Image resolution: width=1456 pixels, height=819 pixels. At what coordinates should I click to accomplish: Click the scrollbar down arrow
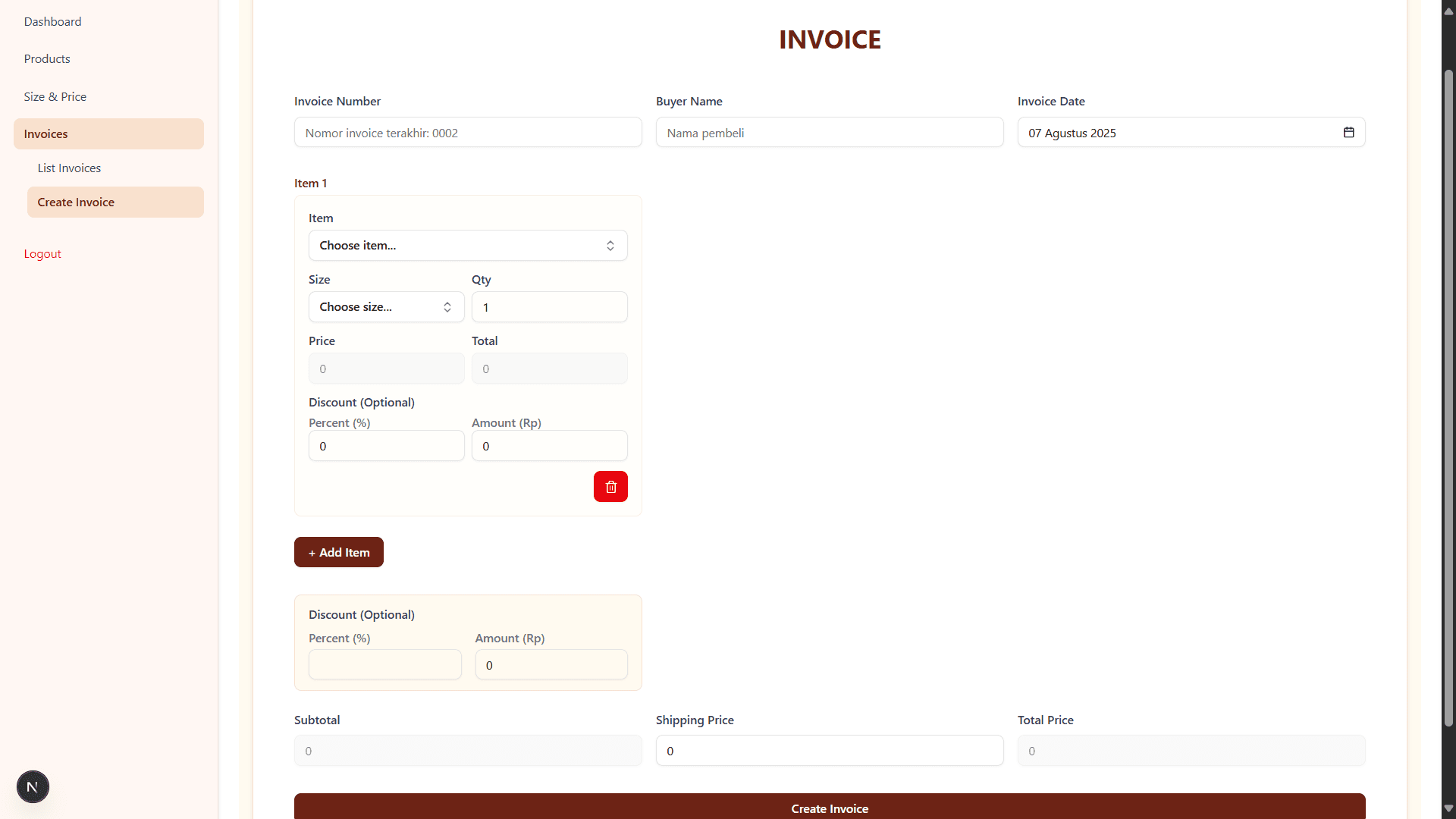tap(1448, 808)
